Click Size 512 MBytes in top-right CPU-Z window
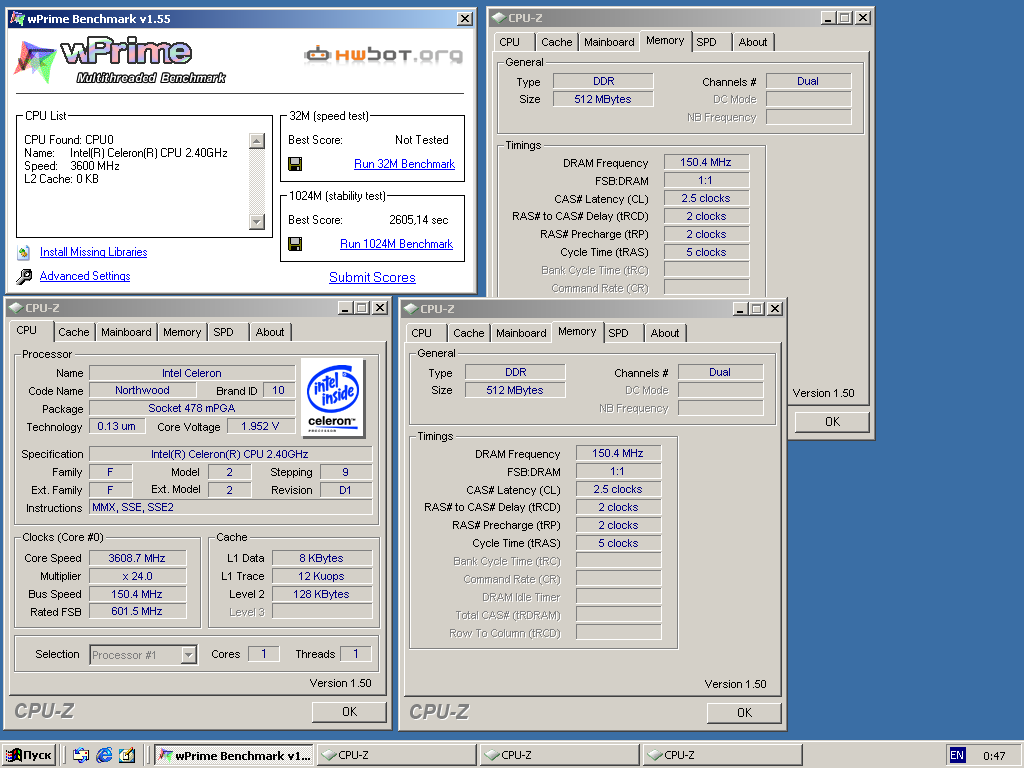Screen dimensions: 1024x768 click(603, 99)
